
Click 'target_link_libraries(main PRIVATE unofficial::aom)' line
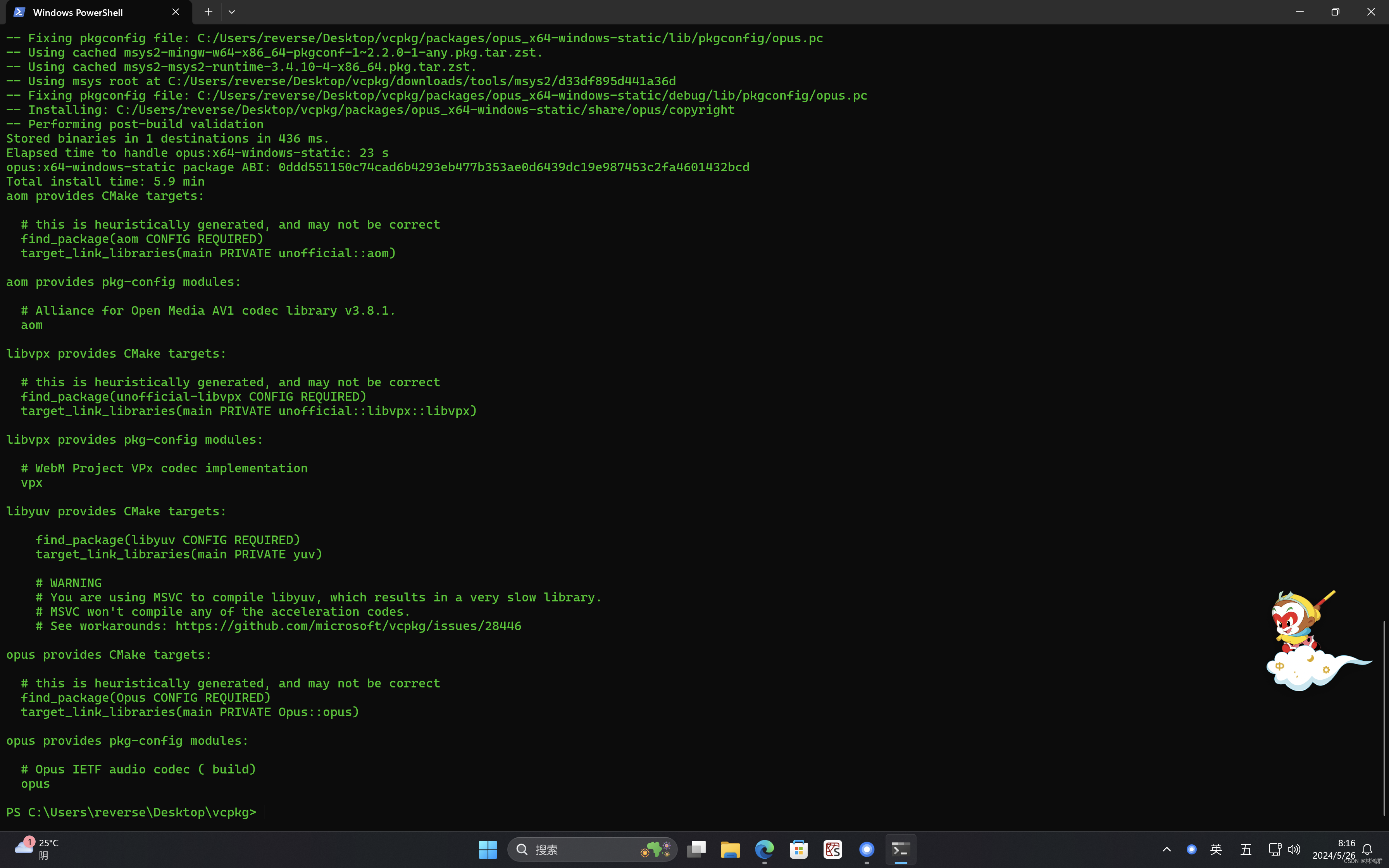[x=209, y=253]
